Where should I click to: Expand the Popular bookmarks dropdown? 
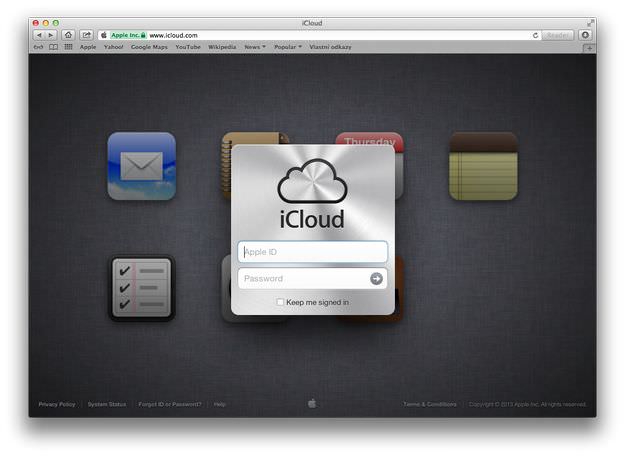pyautogui.click(x=288, y=47)
